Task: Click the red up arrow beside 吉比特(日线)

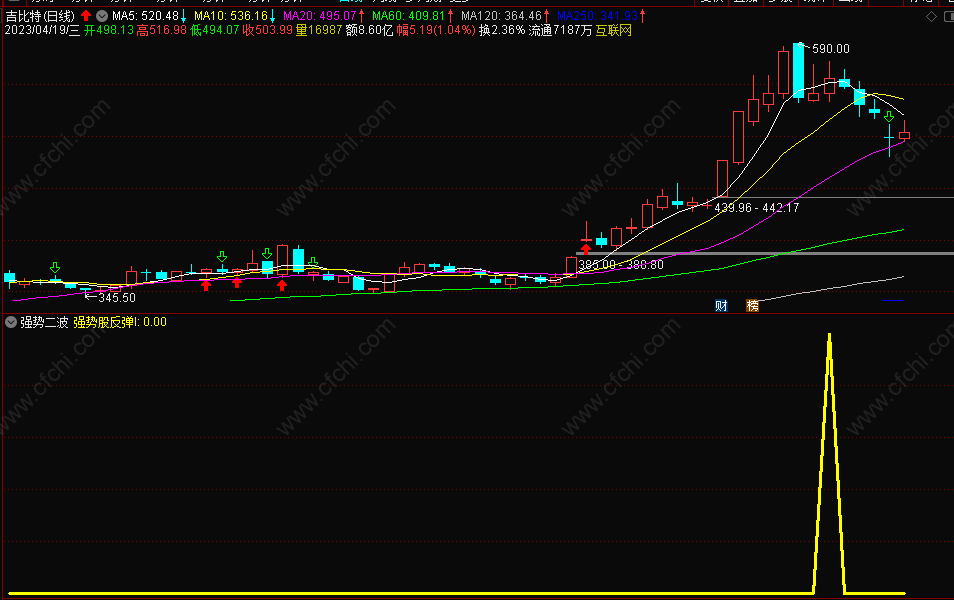Action: point(86,16)
